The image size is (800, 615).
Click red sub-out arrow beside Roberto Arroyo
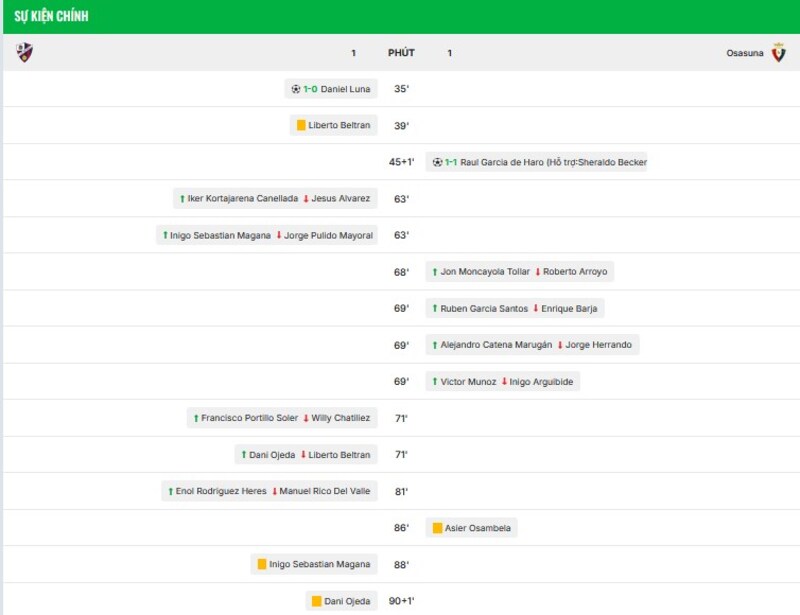538,272
